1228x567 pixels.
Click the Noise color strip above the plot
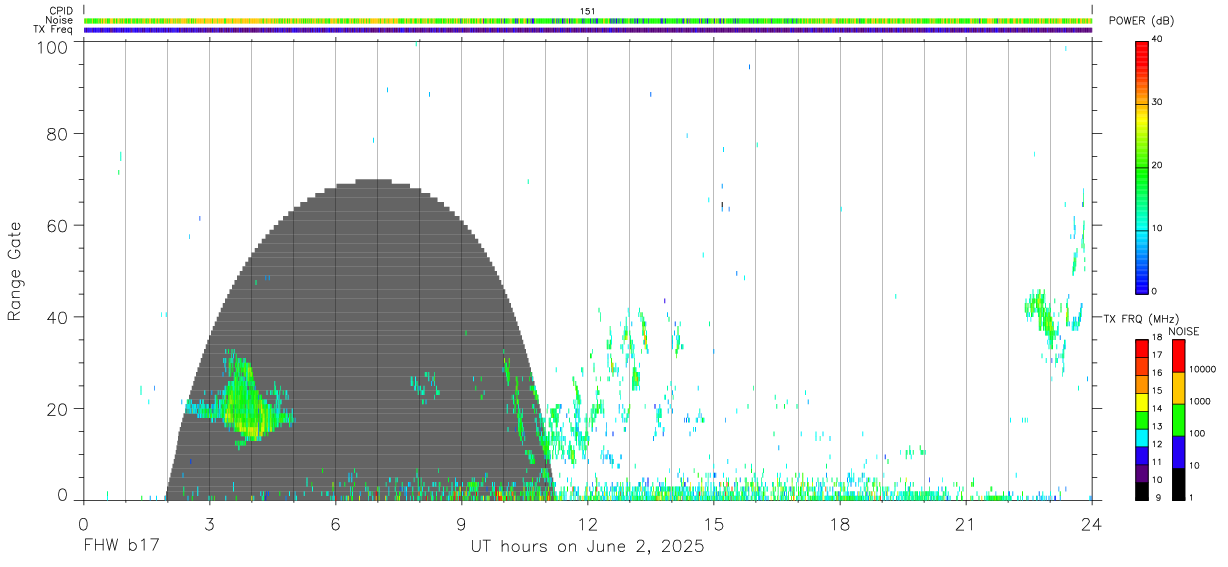point(588,20)
